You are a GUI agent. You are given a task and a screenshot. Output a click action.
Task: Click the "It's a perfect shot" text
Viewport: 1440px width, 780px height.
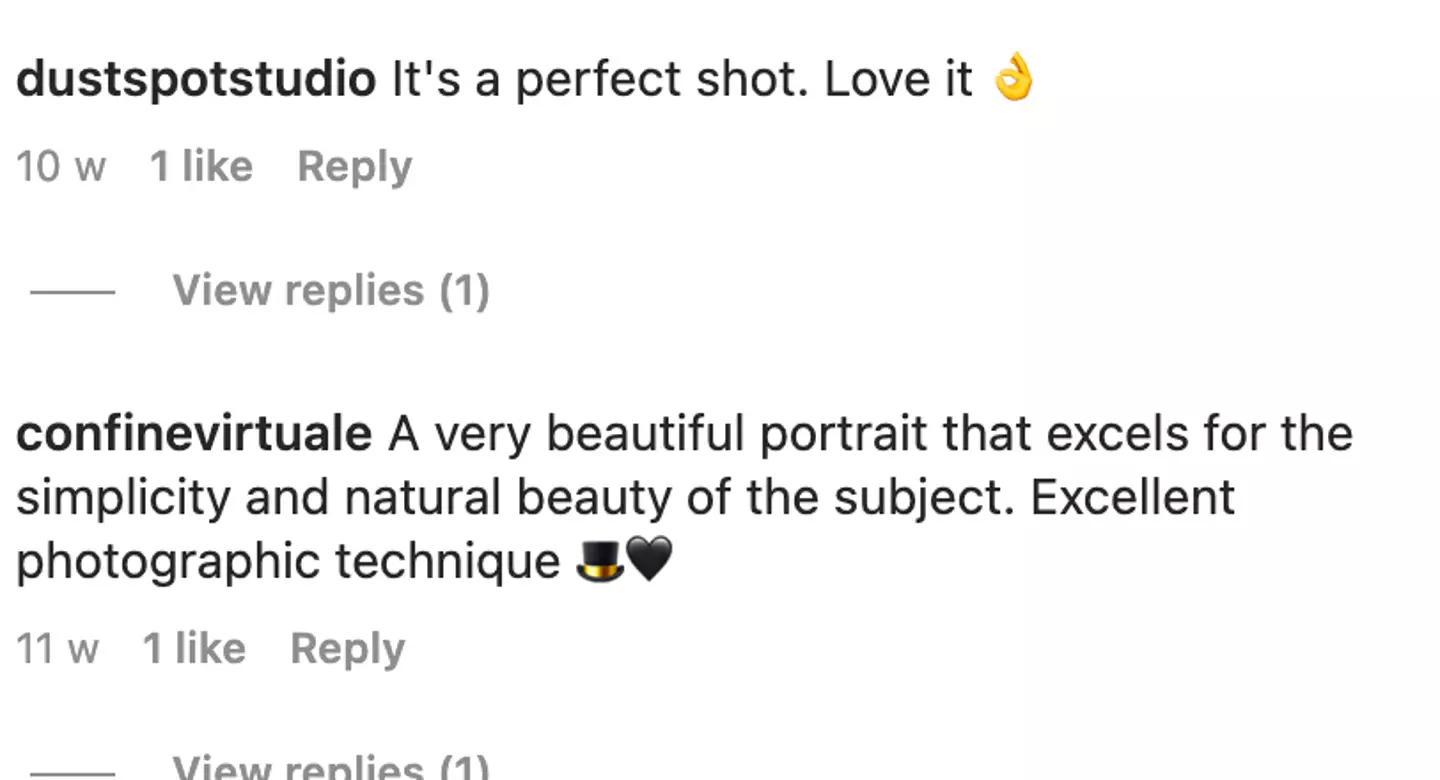(x=597, y=79)
